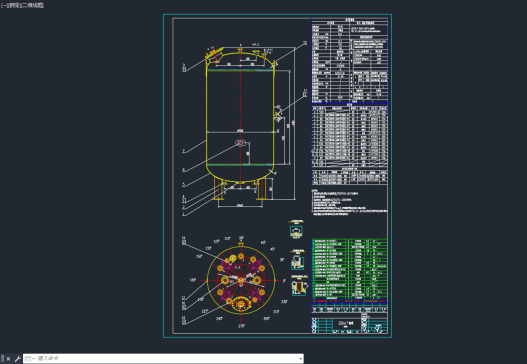Open command line customize wrench menu
This screenshot has height=364, width=527.
[17, 359]
